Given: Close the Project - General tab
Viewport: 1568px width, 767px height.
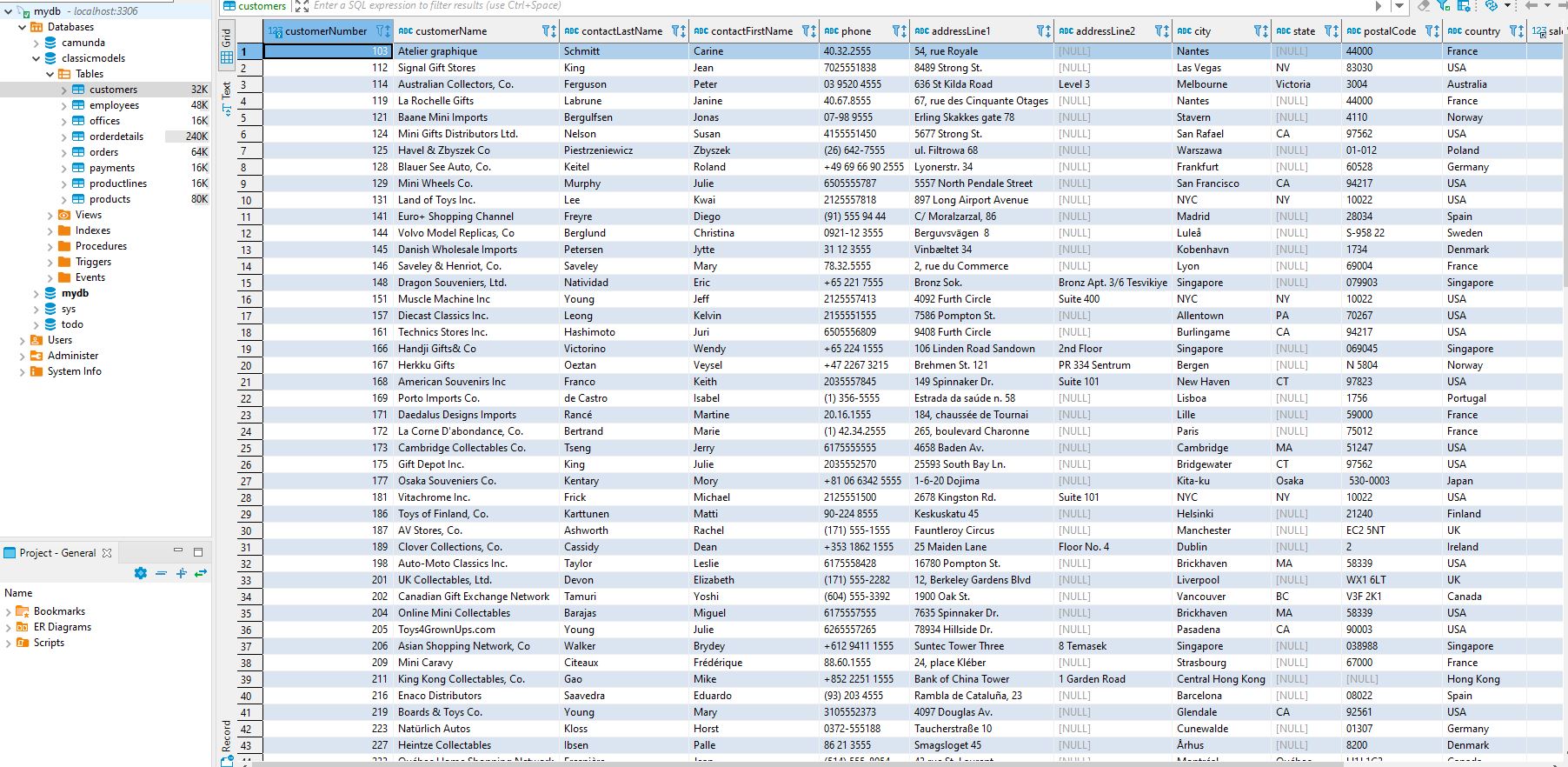Looking at the screenshot, I should point(107,552).
